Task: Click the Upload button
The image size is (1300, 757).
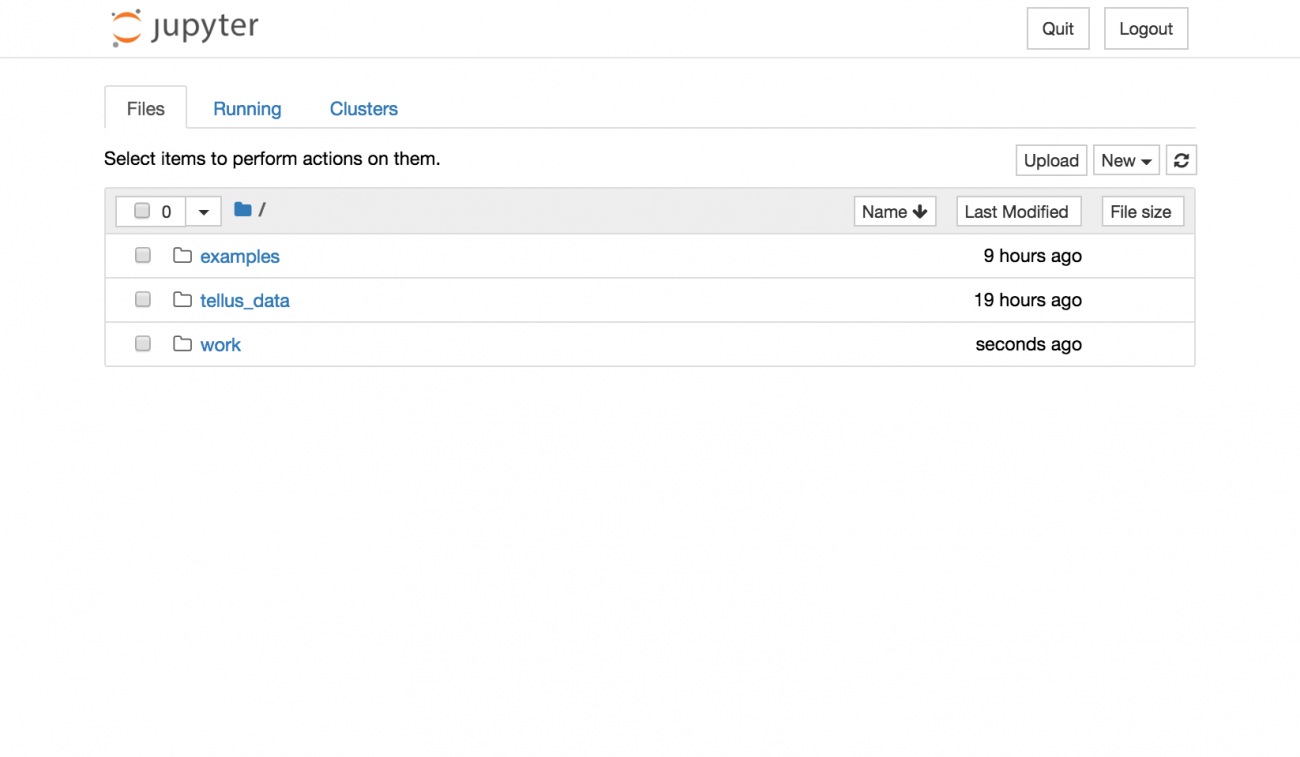Action: pos(1051,160)
